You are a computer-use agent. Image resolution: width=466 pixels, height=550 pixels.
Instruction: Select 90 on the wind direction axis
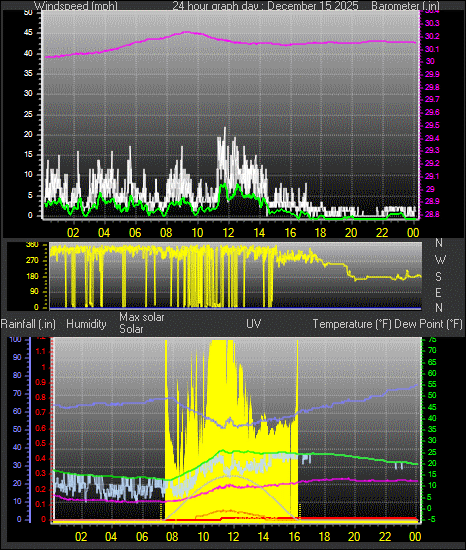coord(34,292)
